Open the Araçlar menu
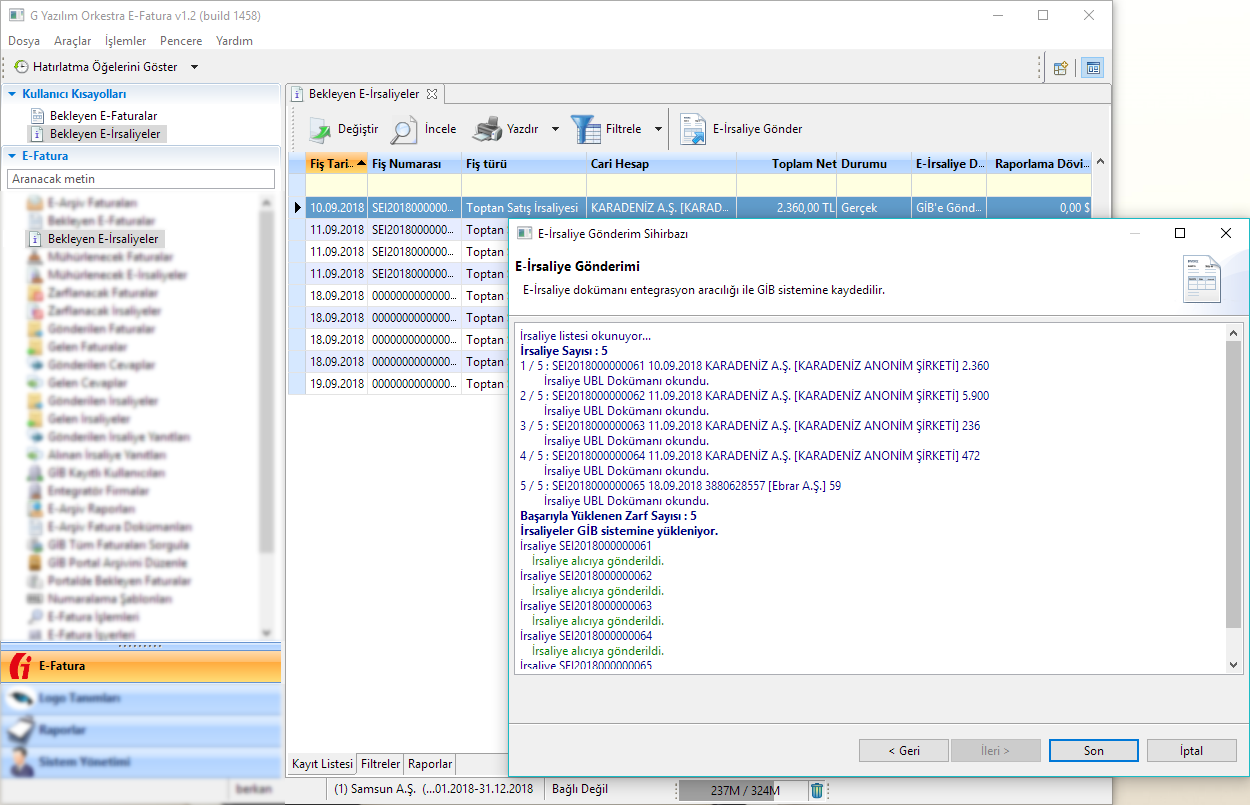The height and width of the screenshot is (805, 1250). click(72, 41)
